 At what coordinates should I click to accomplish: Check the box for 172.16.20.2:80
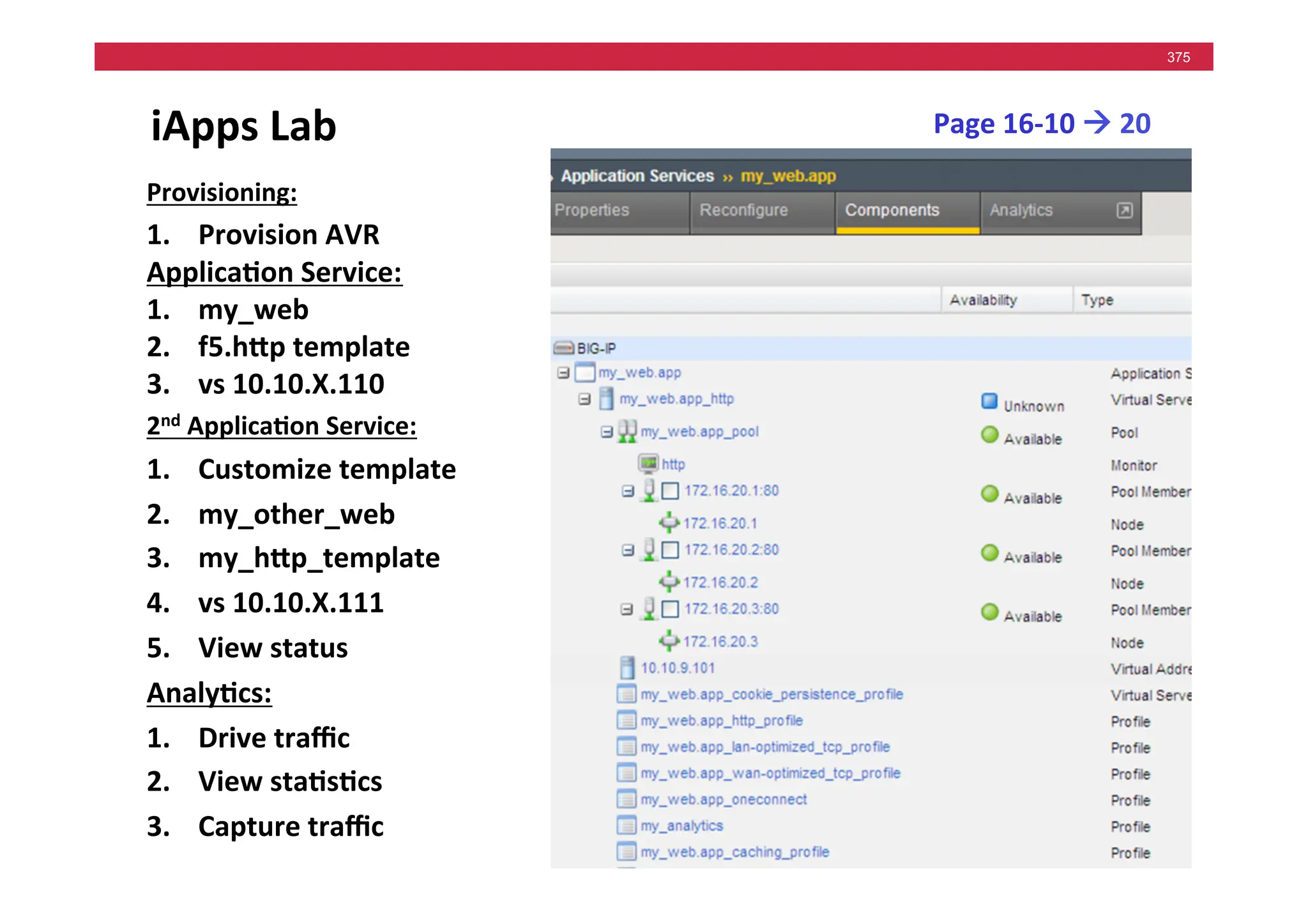point(670,550)
